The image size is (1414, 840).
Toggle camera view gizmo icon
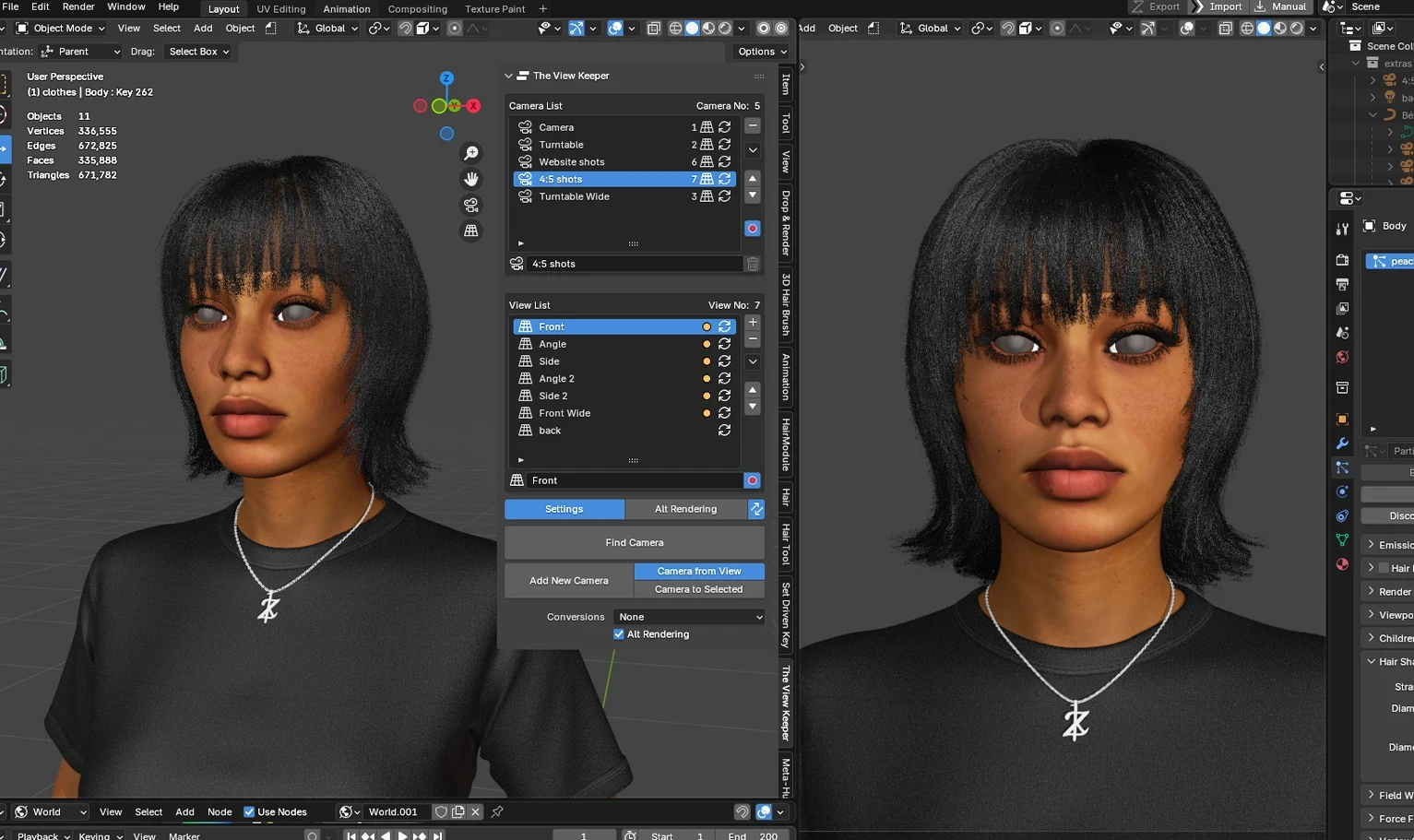[471, 205]
